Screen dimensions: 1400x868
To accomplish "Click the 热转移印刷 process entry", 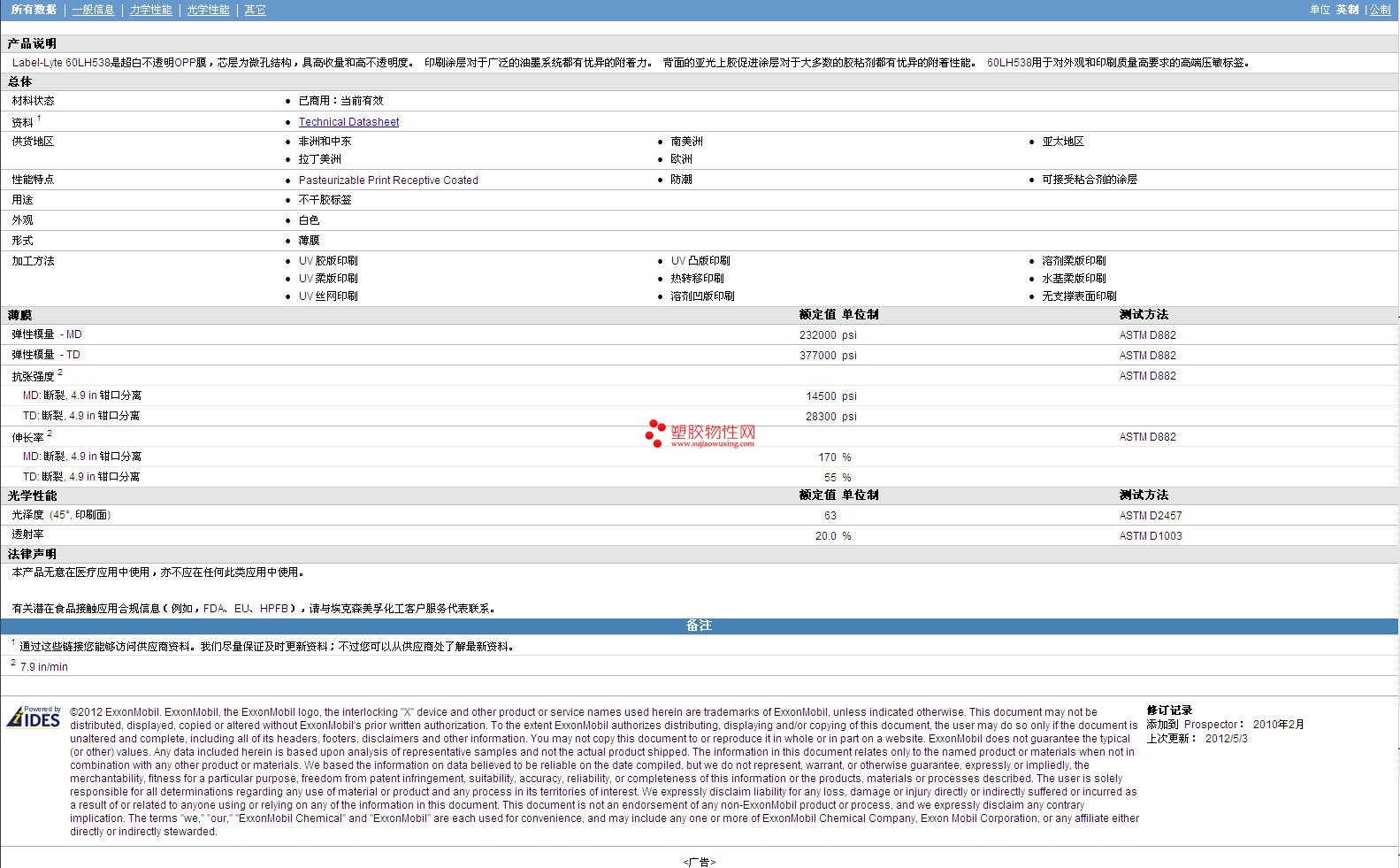I will point(697,279).
